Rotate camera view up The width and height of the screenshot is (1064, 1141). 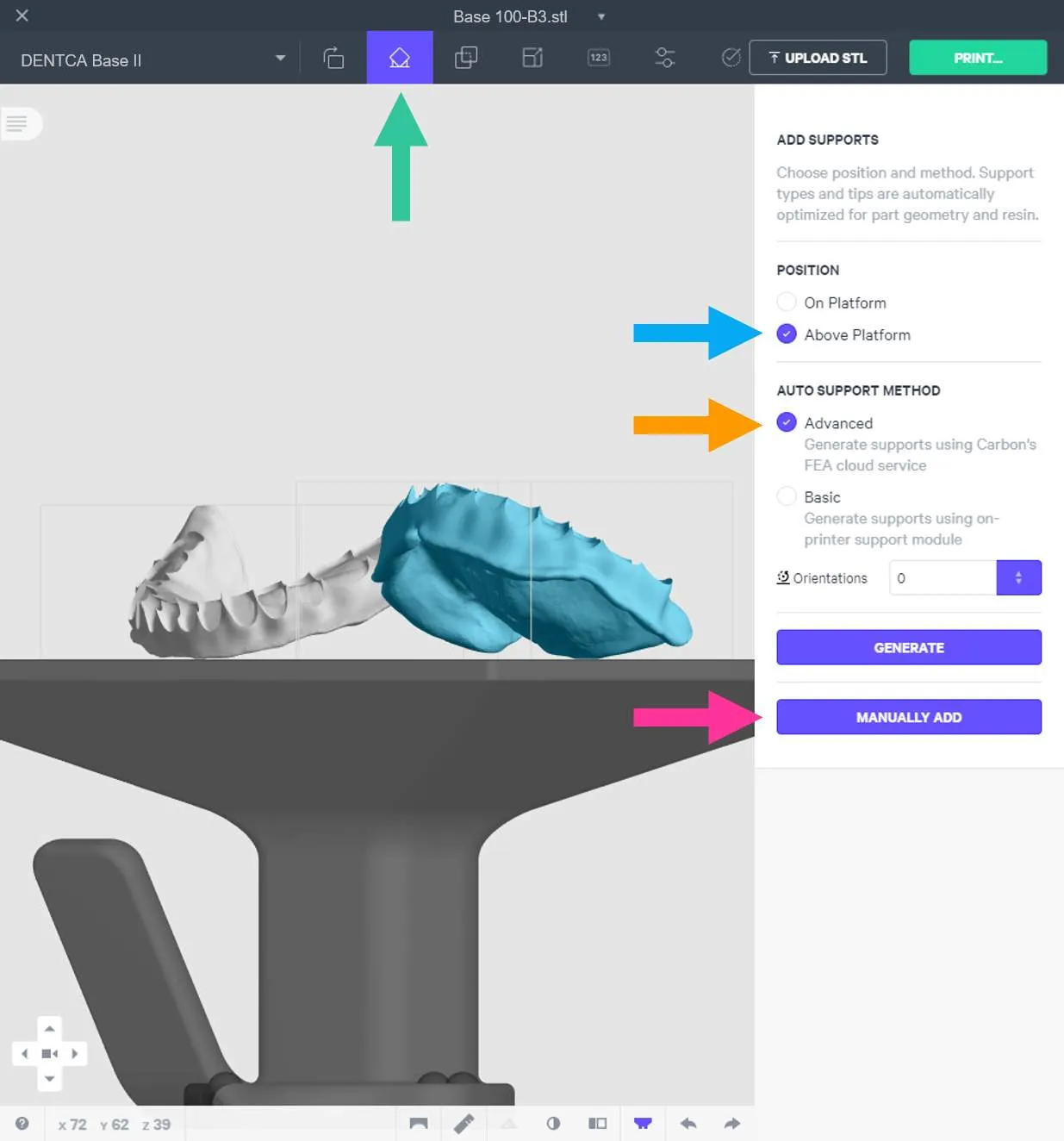tap(50, 1029)
